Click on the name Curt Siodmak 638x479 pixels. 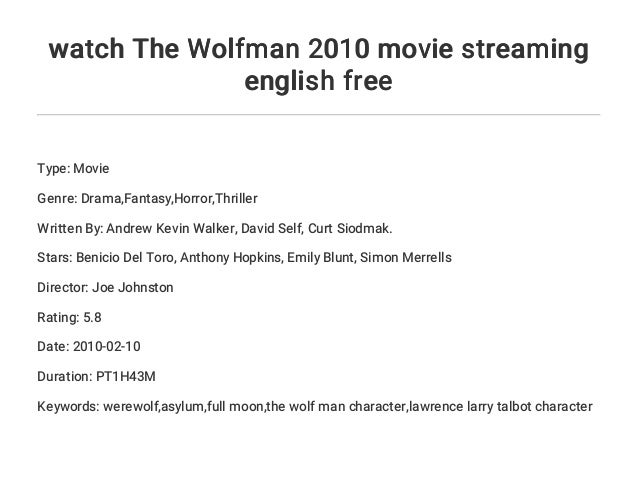coord(350,228)
